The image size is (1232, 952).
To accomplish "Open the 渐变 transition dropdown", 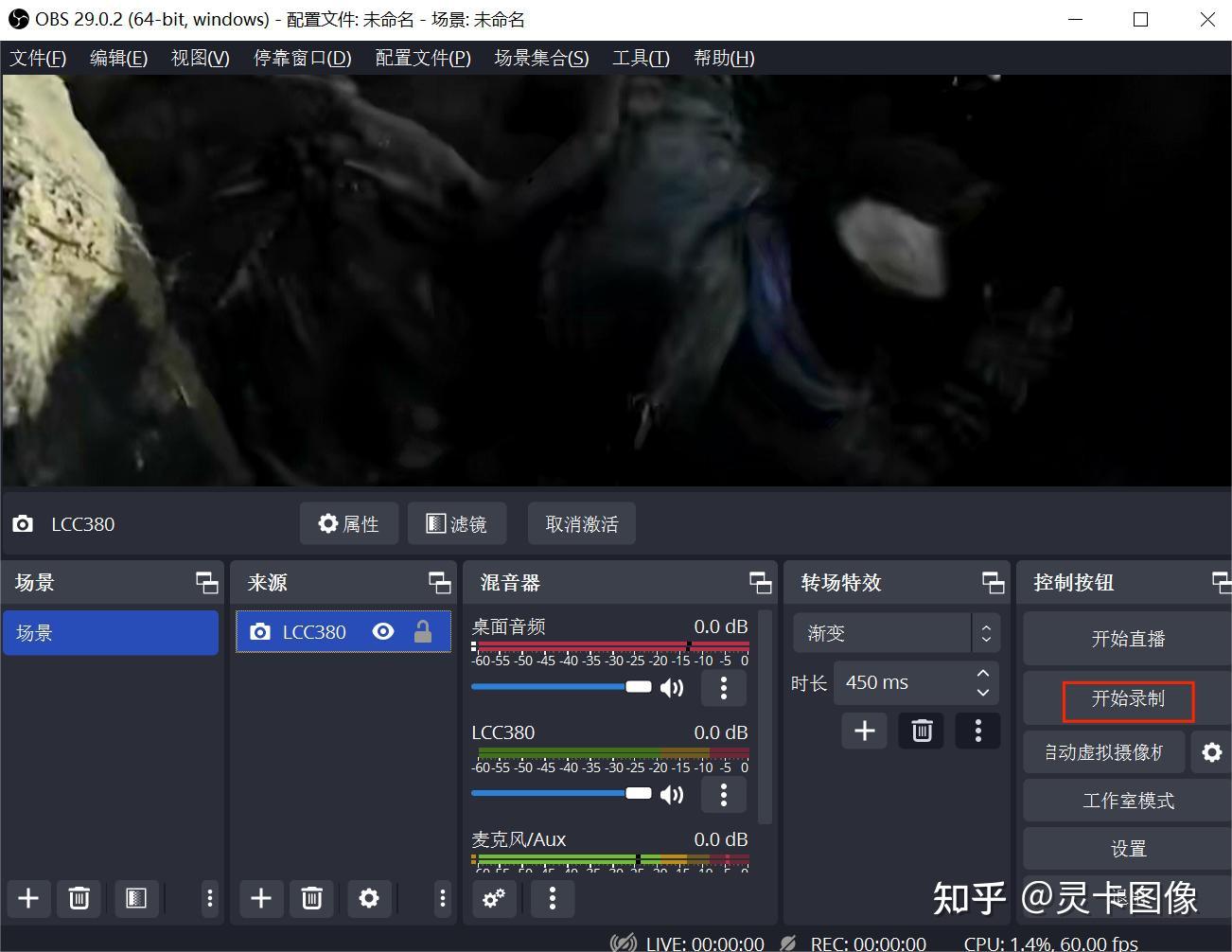I will [882, 632].
